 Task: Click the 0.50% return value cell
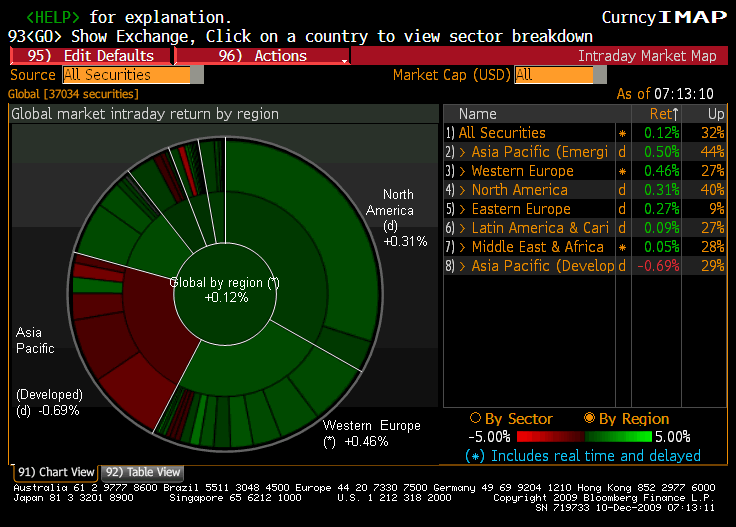click(x=661, y=152)
